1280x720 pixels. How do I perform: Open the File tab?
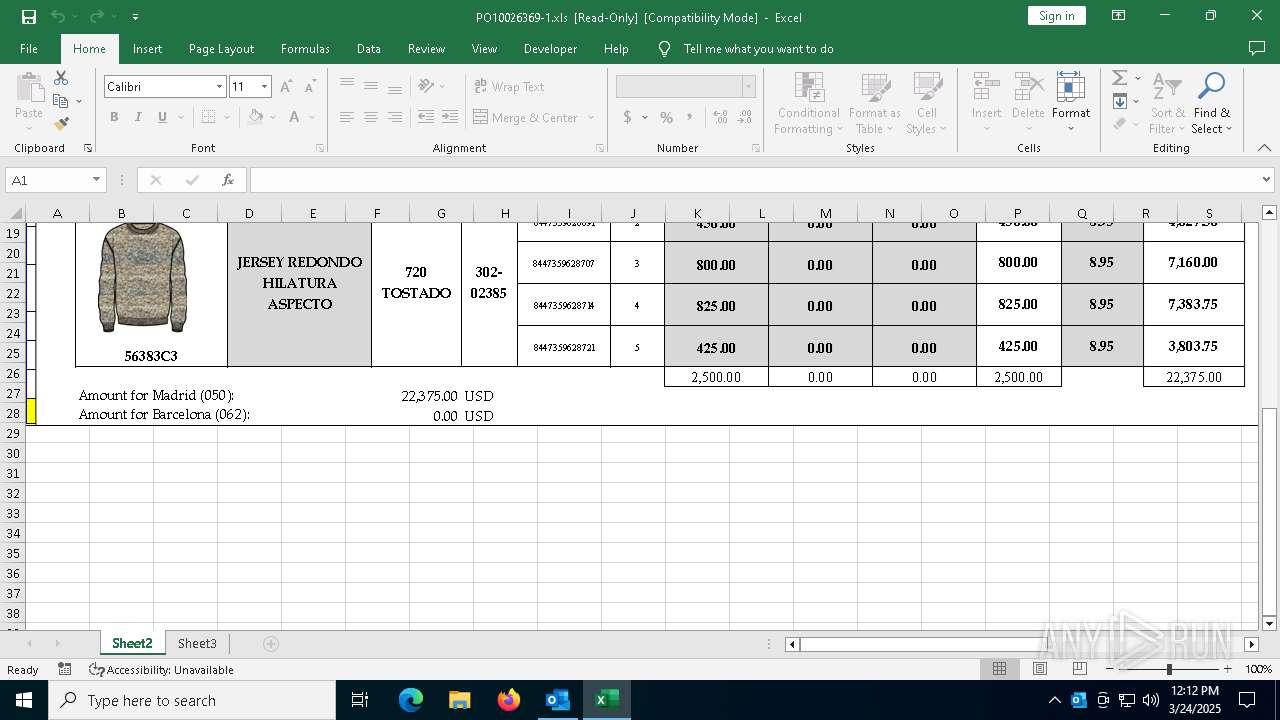(29, 48)
